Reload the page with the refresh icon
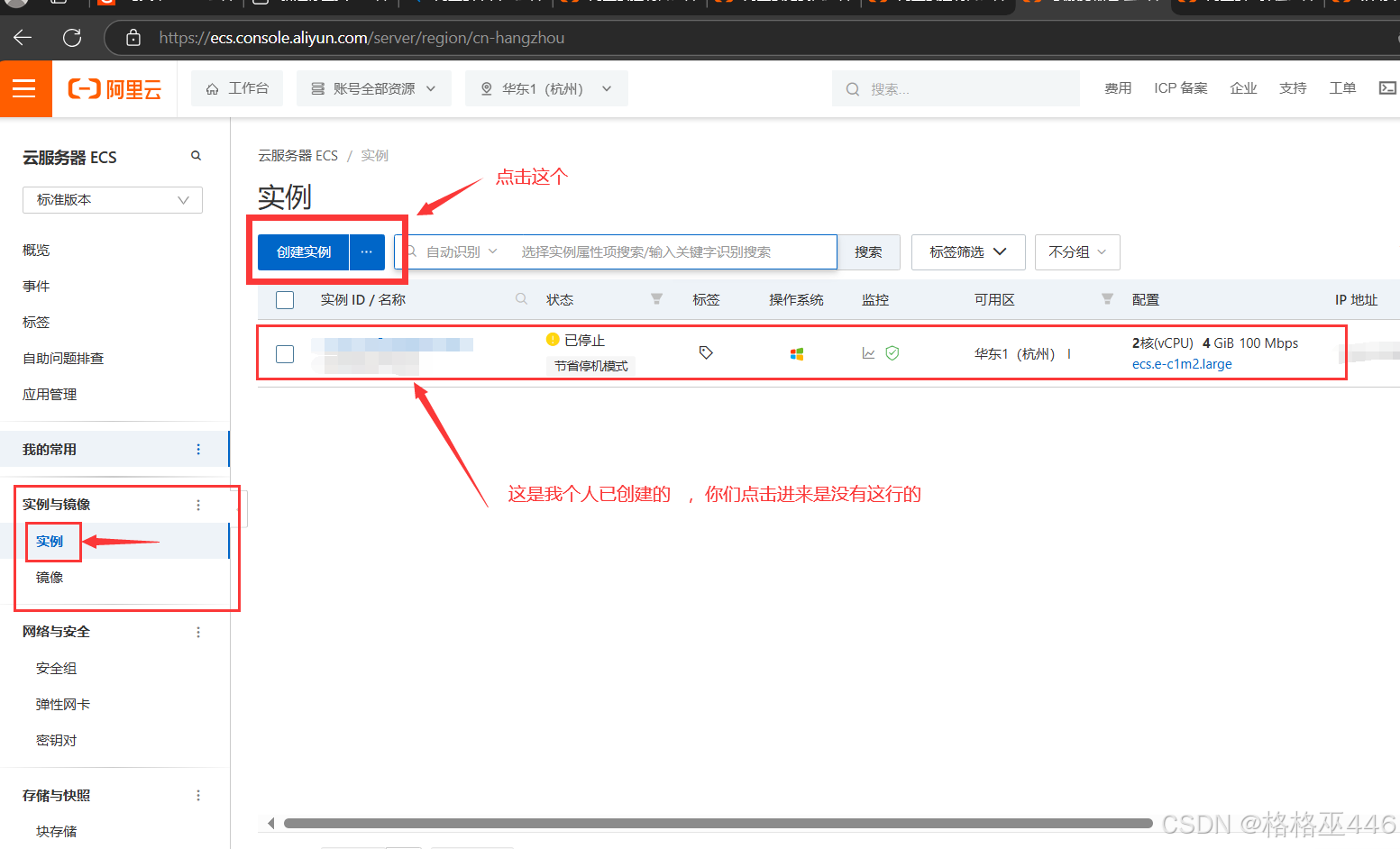 click(72, 37)
